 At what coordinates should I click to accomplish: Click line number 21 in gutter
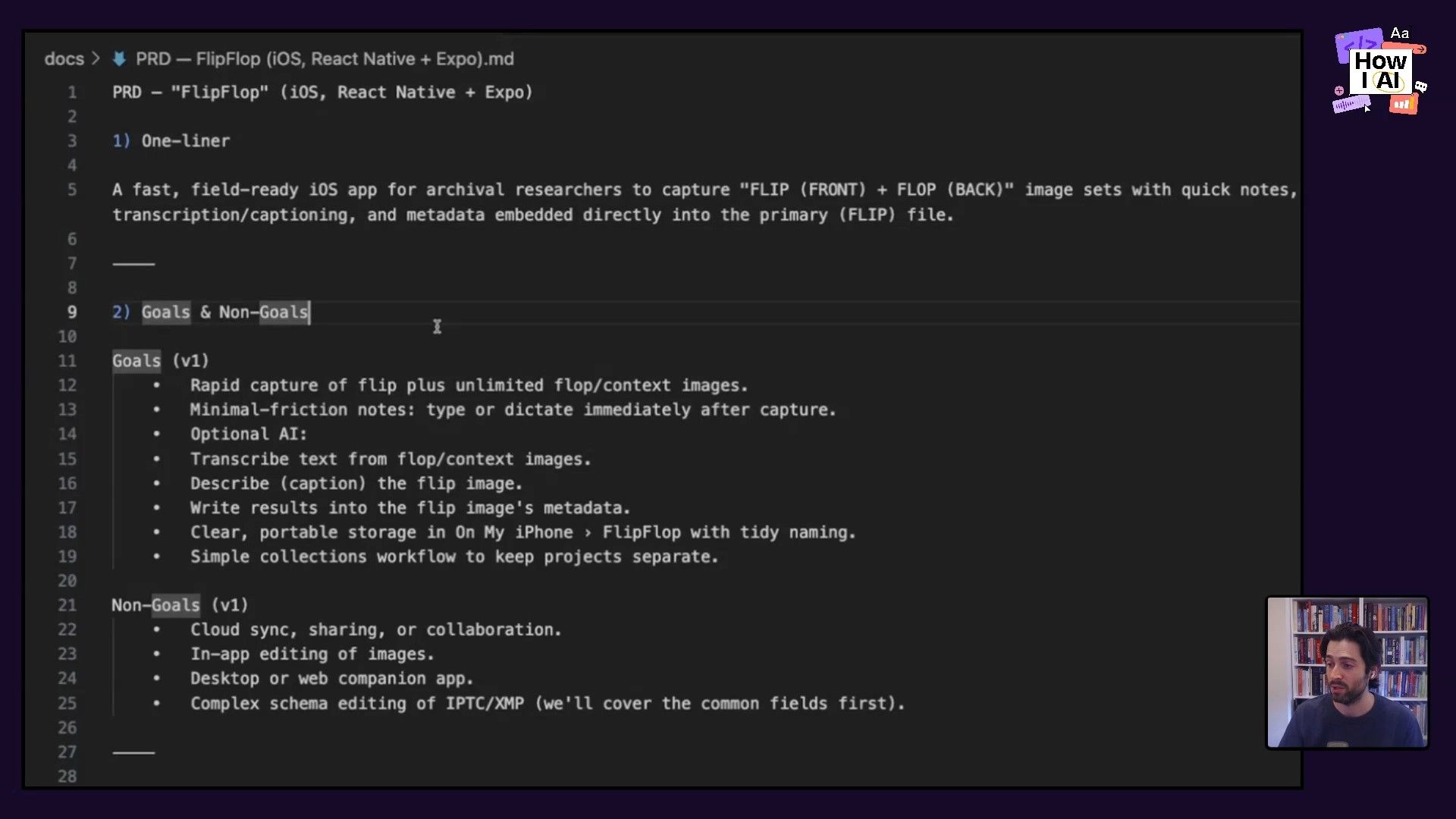tap(67, 605)
